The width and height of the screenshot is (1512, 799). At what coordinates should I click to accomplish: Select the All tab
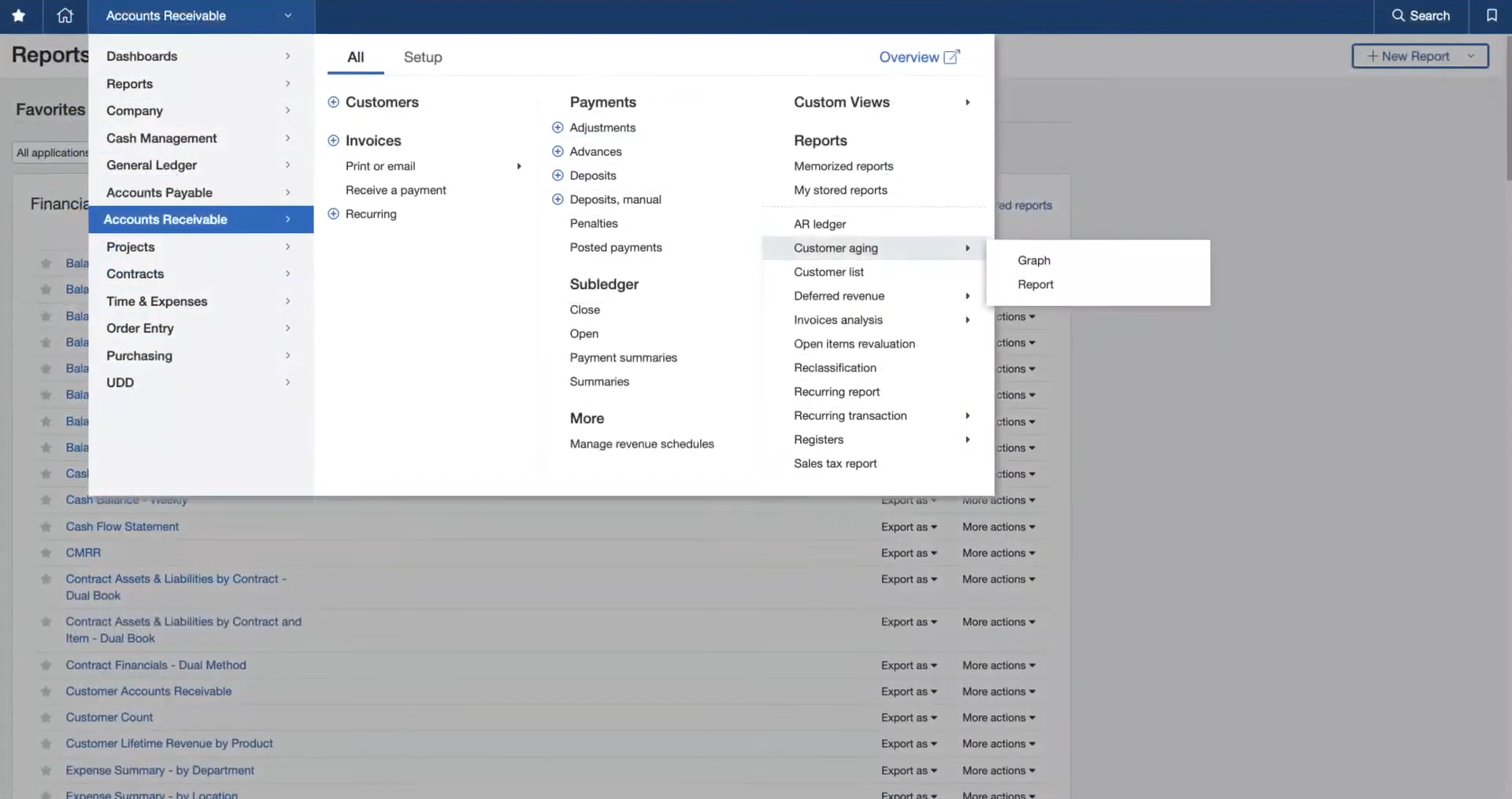pyautogui.click(x=356, y=57)
